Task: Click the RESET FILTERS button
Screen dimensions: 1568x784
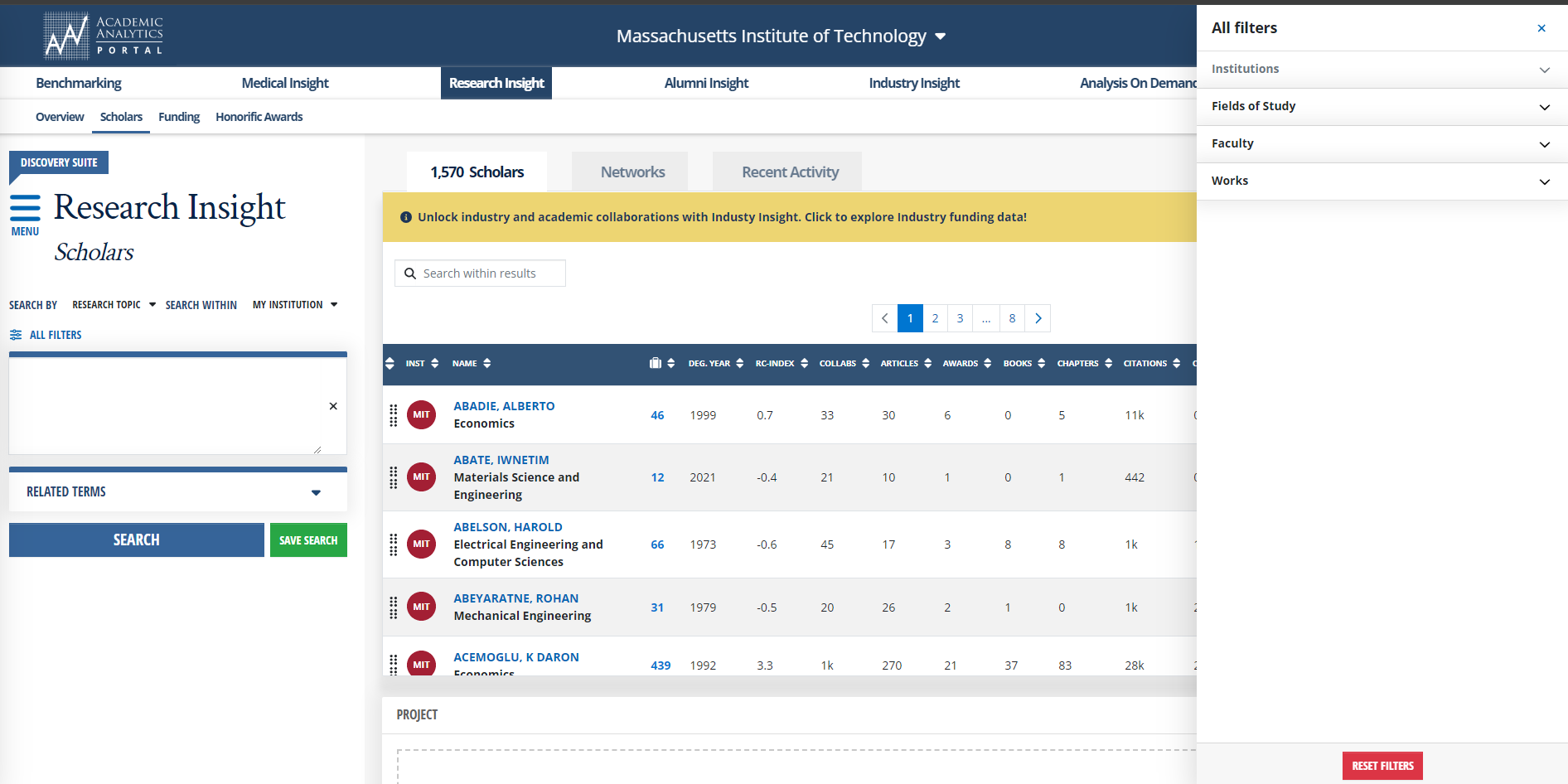Action: [1382, 766]
